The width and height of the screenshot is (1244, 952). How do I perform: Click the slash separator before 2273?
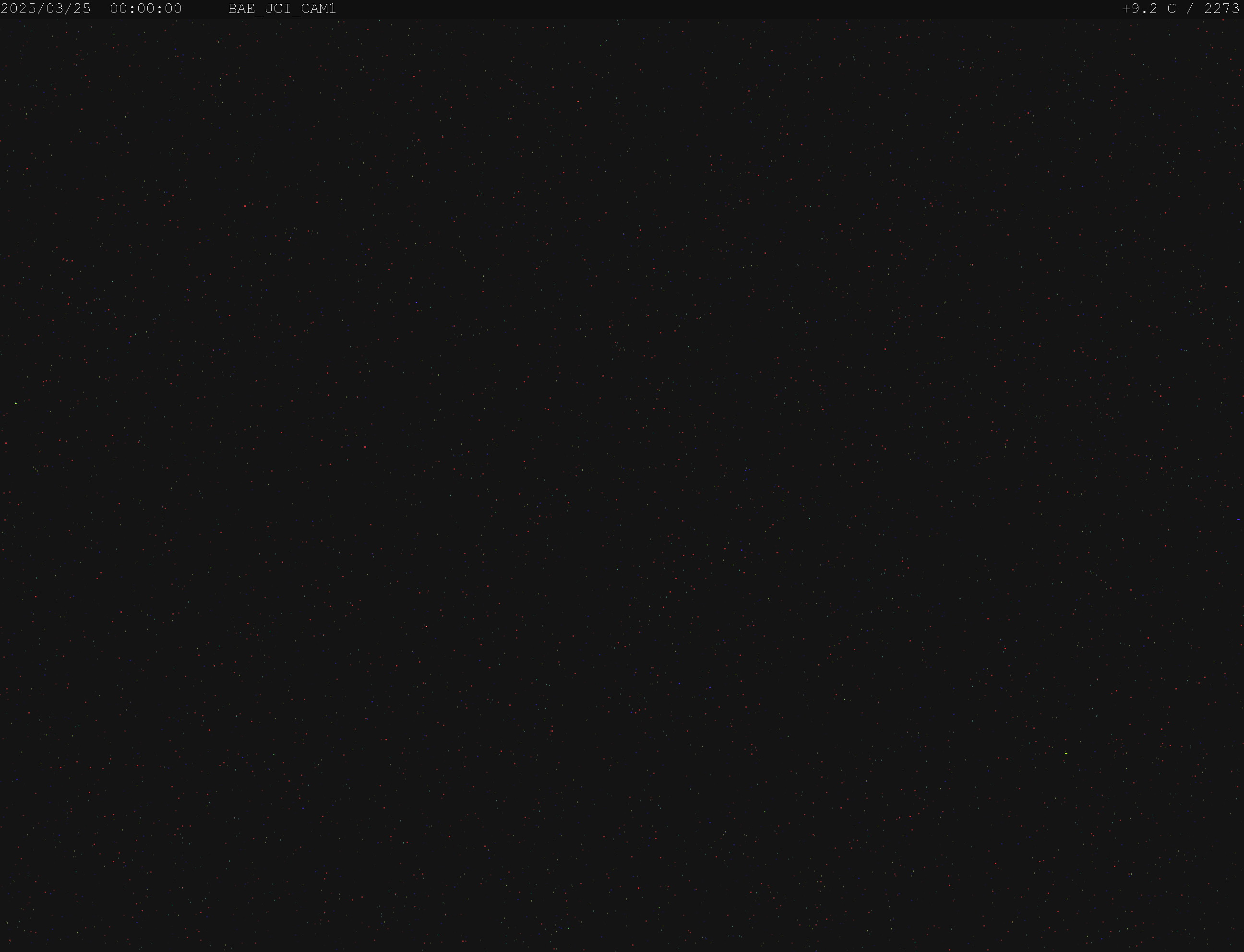(1191, 9)
